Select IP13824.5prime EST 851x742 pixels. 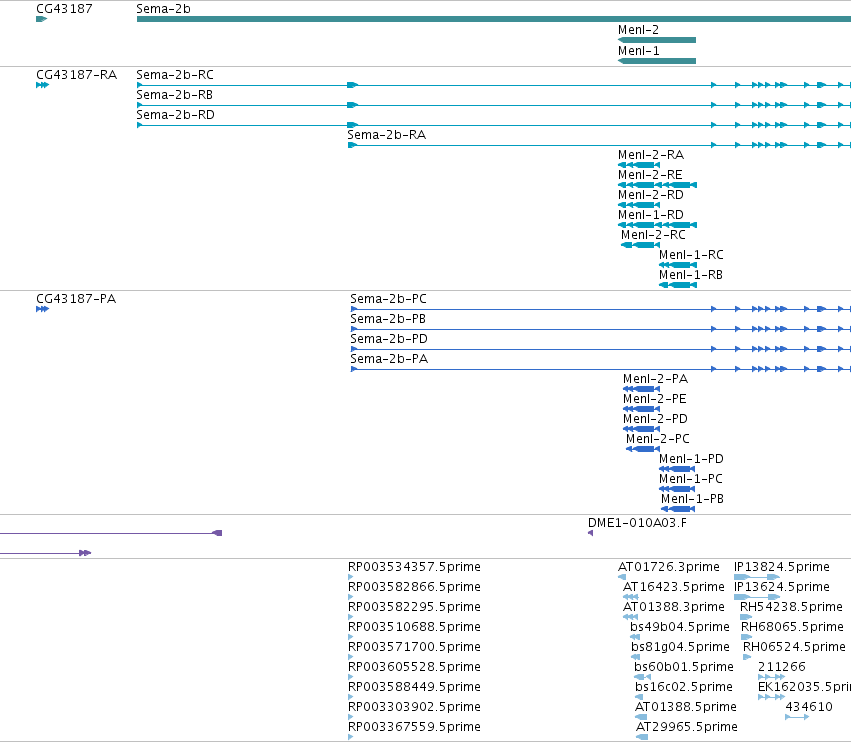(757, 577)
